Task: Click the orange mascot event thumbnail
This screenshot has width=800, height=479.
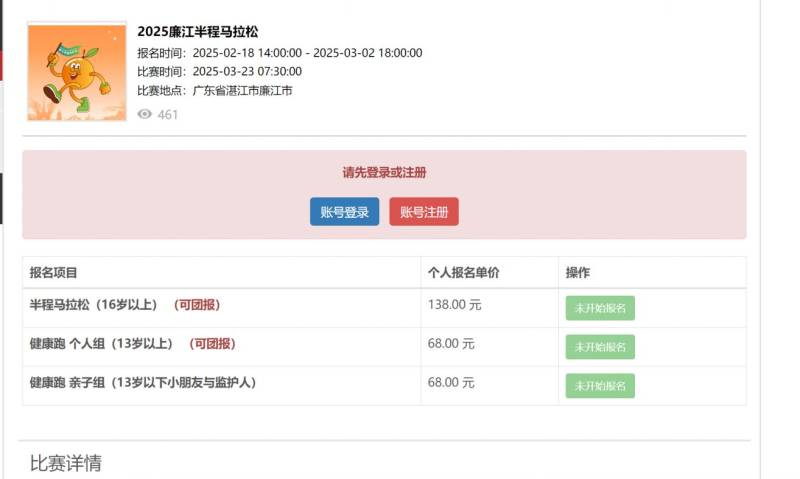Action: click(x=77, y=71)
